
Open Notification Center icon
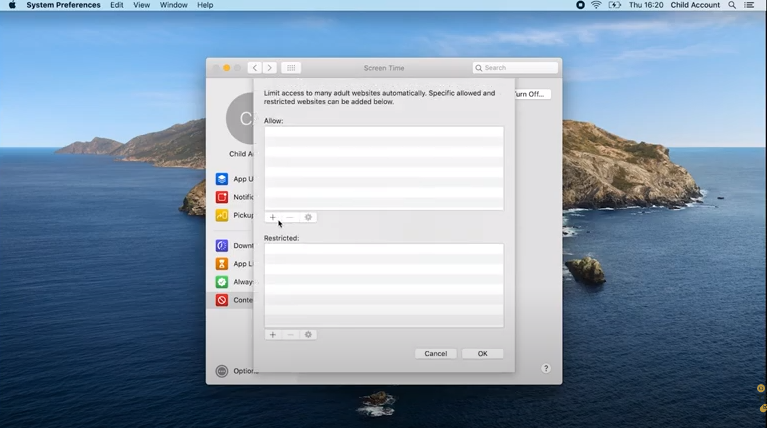click(749, 5)
